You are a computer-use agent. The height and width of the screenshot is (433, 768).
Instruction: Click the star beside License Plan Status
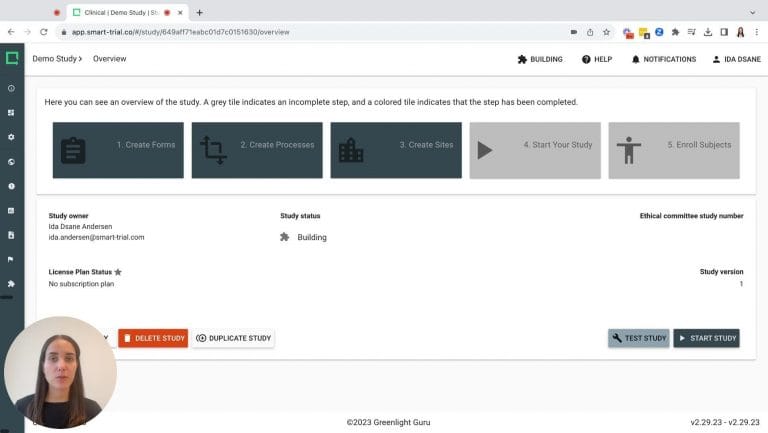pyautogui.click(x=118, y=272)
